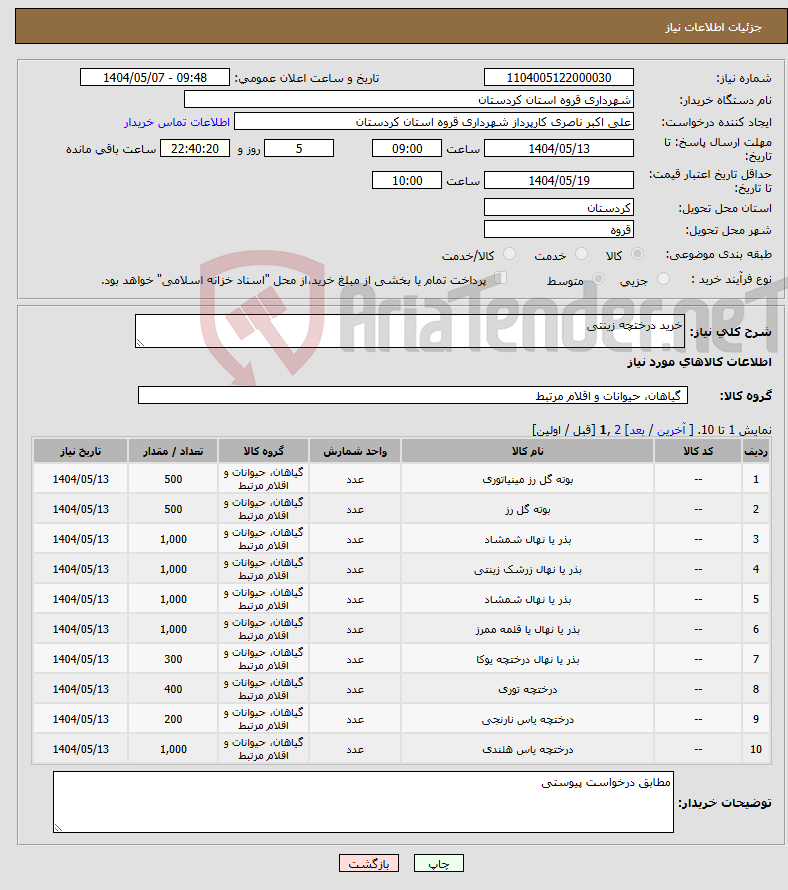
Task: Click the چاپ print button
Action: coord(439,863)
